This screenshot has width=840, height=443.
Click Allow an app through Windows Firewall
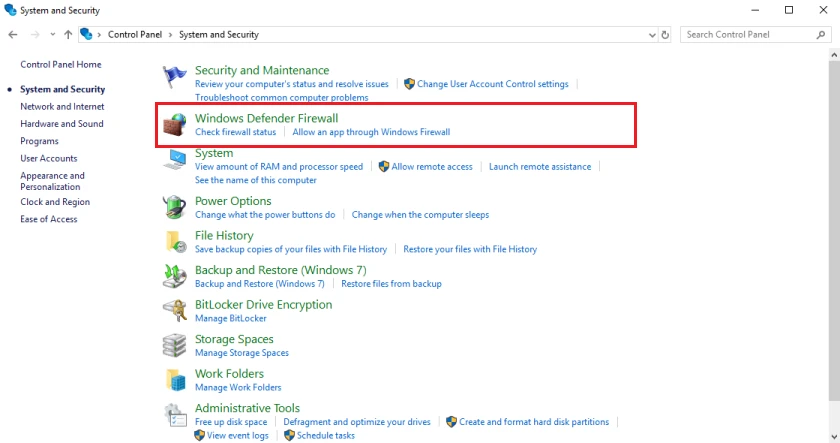click(x=371, y=132)
